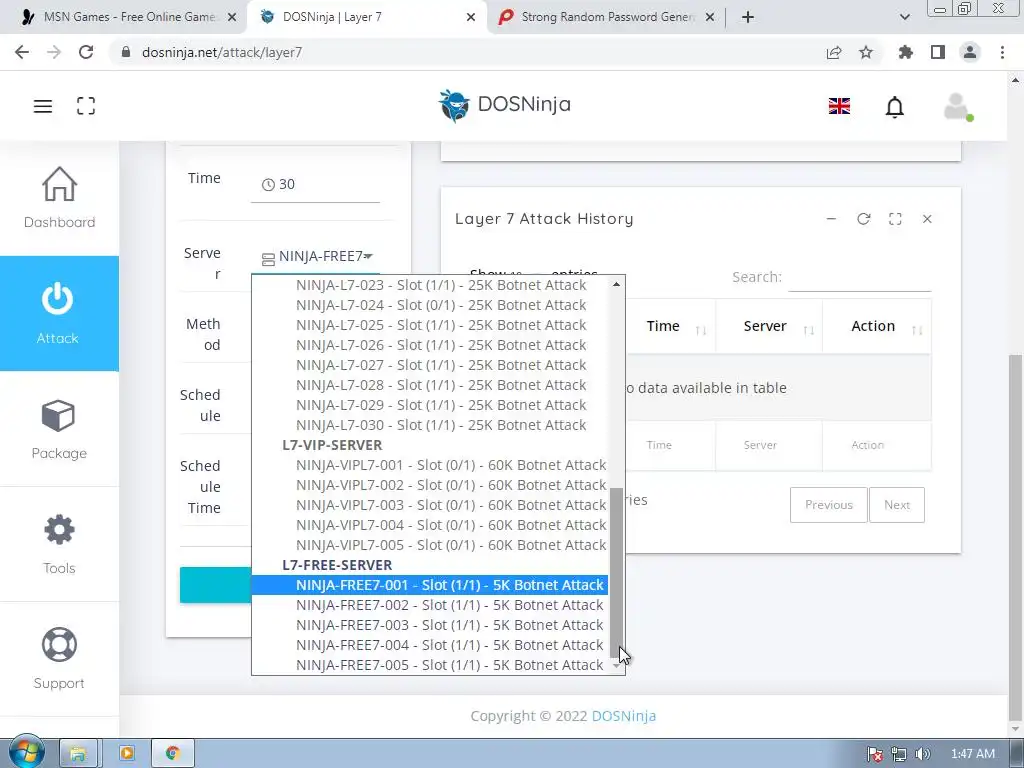The width and height of the screenshot is (1024, 768).
Task: Open the network tray icon
Action: point(899,754)
